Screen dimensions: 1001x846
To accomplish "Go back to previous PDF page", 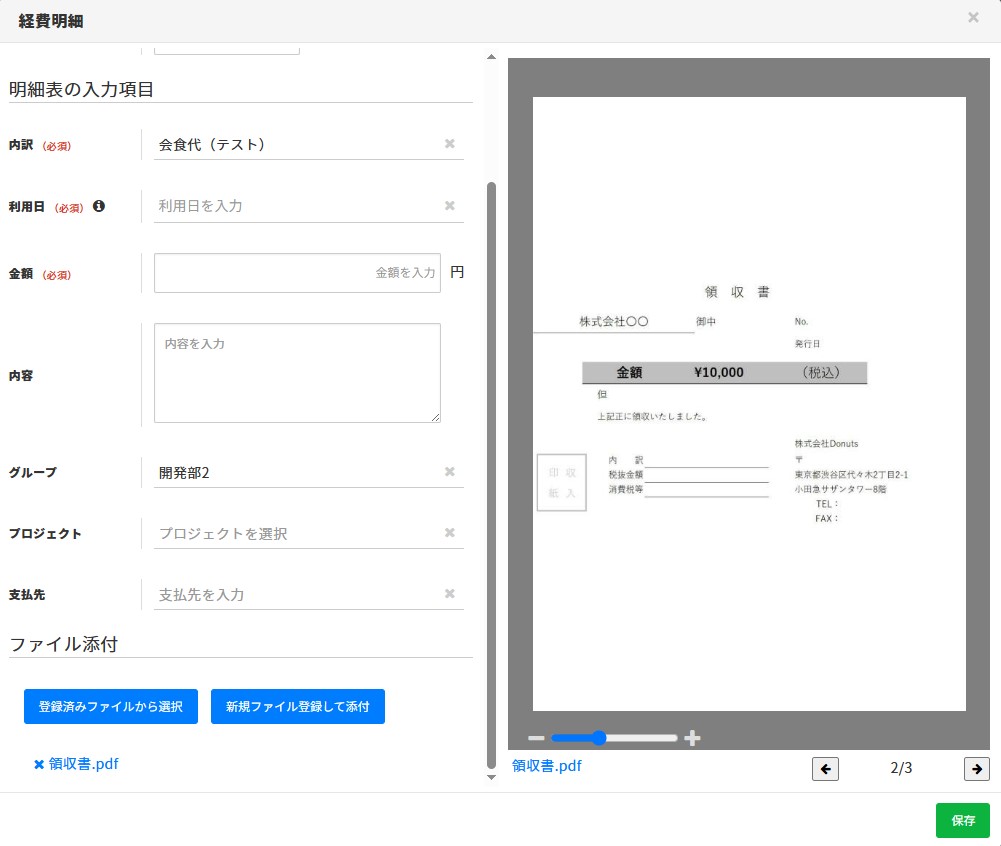I will [825, 769].
